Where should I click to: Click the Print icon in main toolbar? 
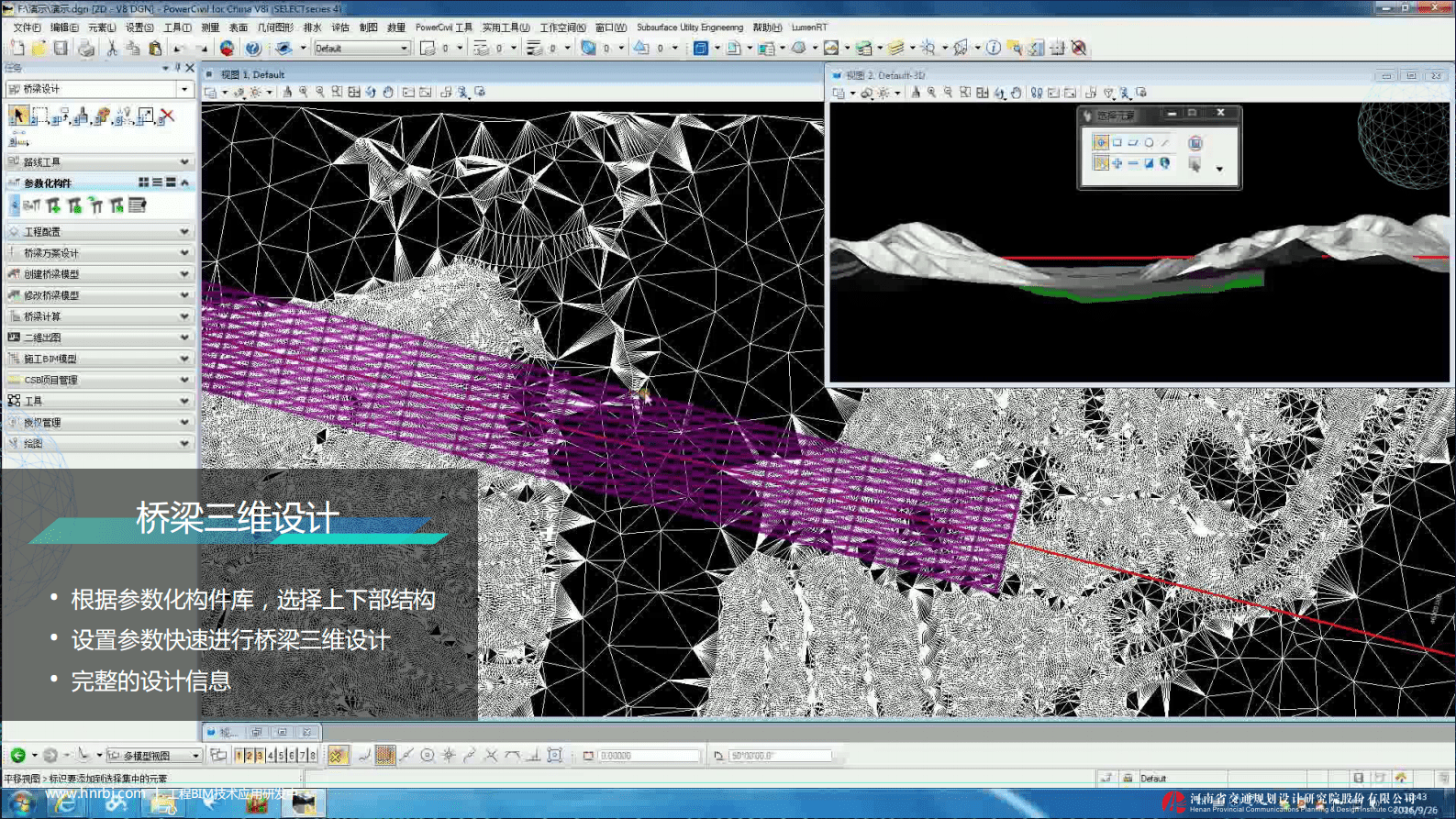pos(85,48)
